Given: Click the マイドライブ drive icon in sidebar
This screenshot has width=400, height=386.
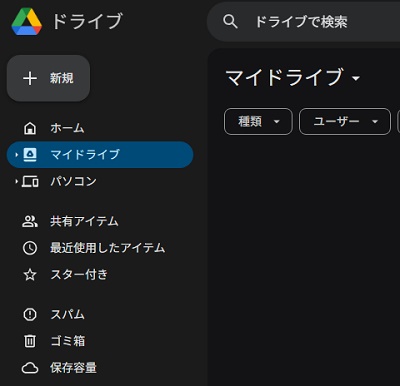Looking at the screenshot, I should point(30,155).
